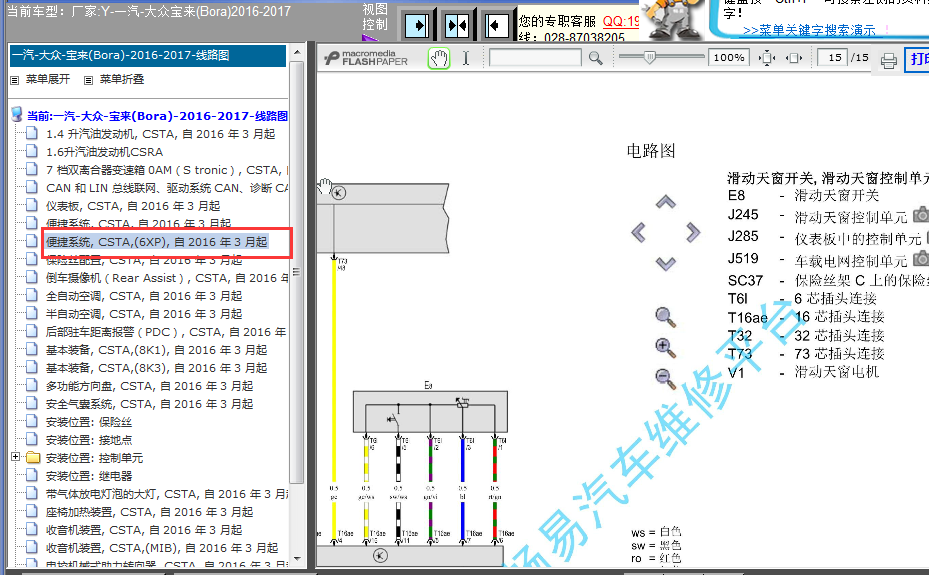Open 收音机装置, CSTA,(MIB) tree item
929x575 pixels.
pyautogui.click(x=162, y=548)
